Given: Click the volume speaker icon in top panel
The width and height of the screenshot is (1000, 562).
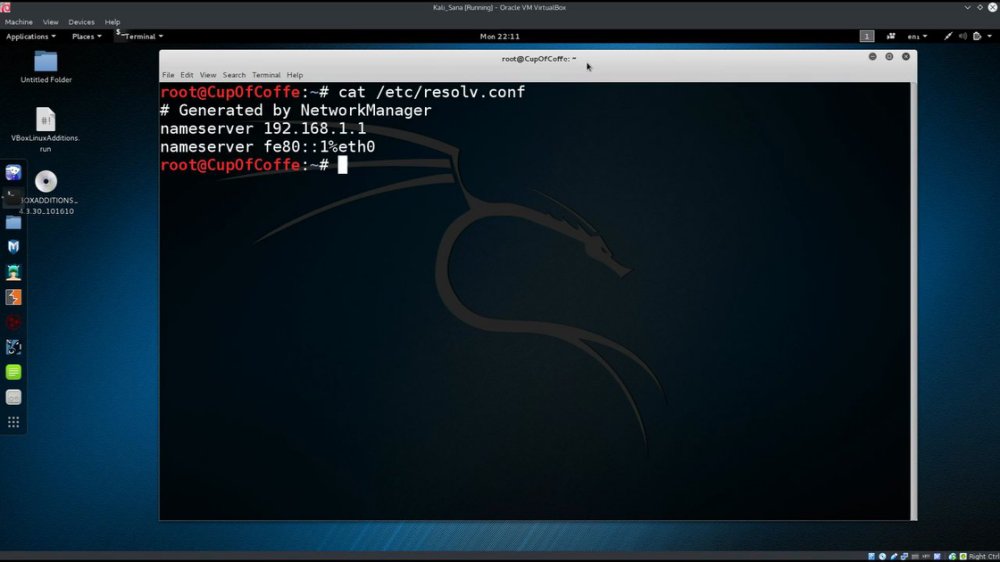Looking at the screenshot, I should (963, 36).
